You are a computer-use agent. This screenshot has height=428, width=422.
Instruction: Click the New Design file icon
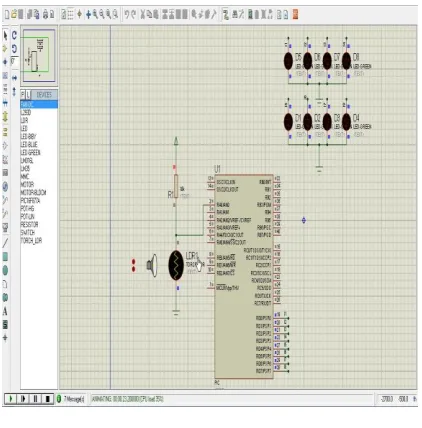pos(7,15)
